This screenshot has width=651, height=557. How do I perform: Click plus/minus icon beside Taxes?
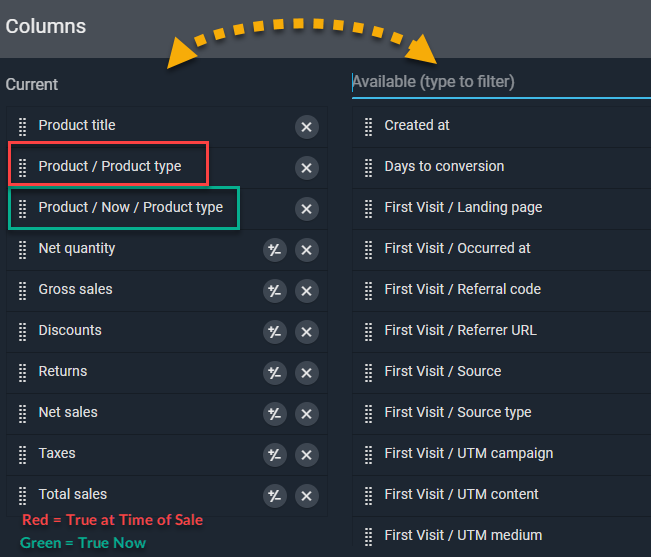274,455
